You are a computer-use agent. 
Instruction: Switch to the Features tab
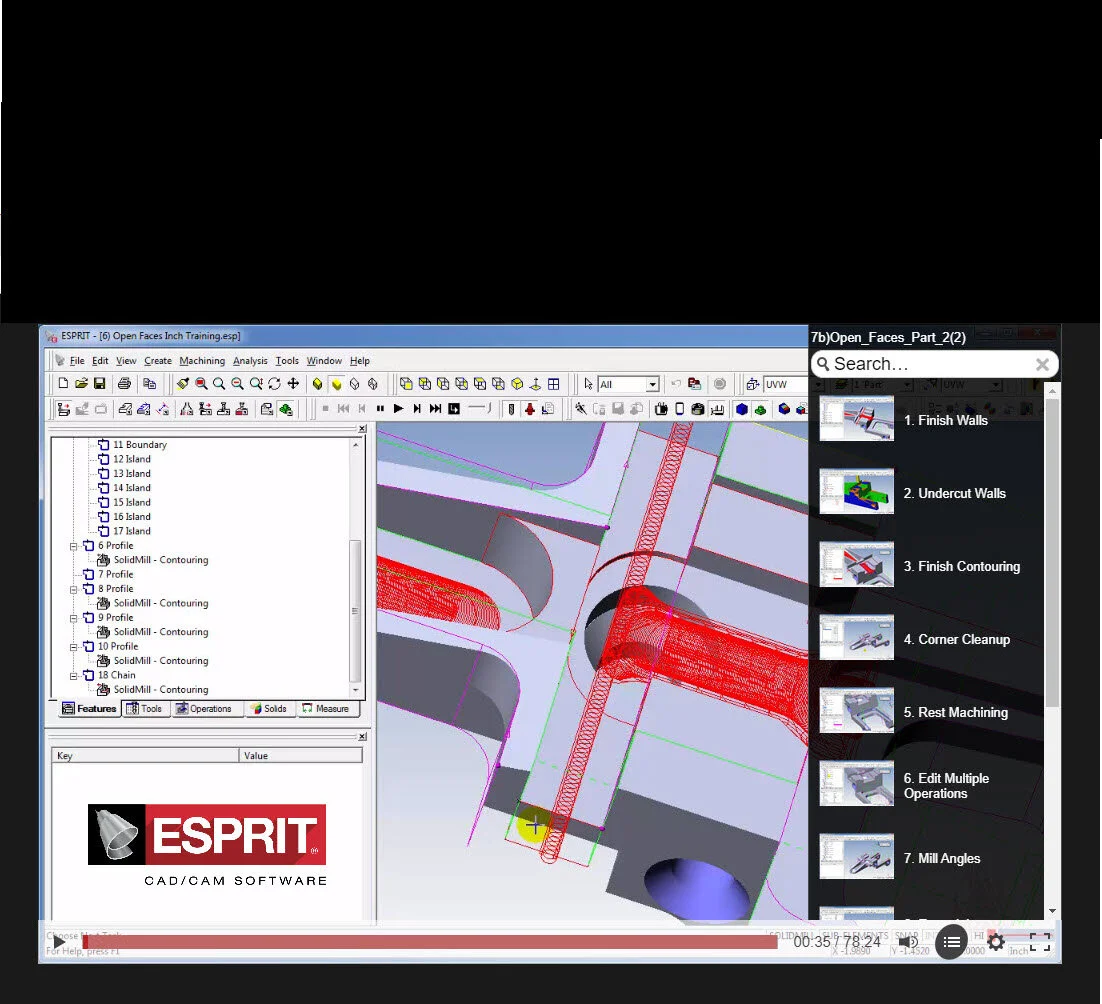(89, 708)
